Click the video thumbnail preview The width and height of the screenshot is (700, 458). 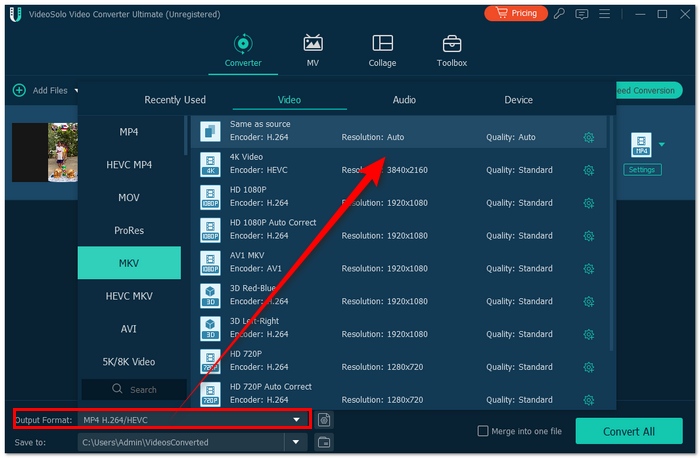point(45,152)
